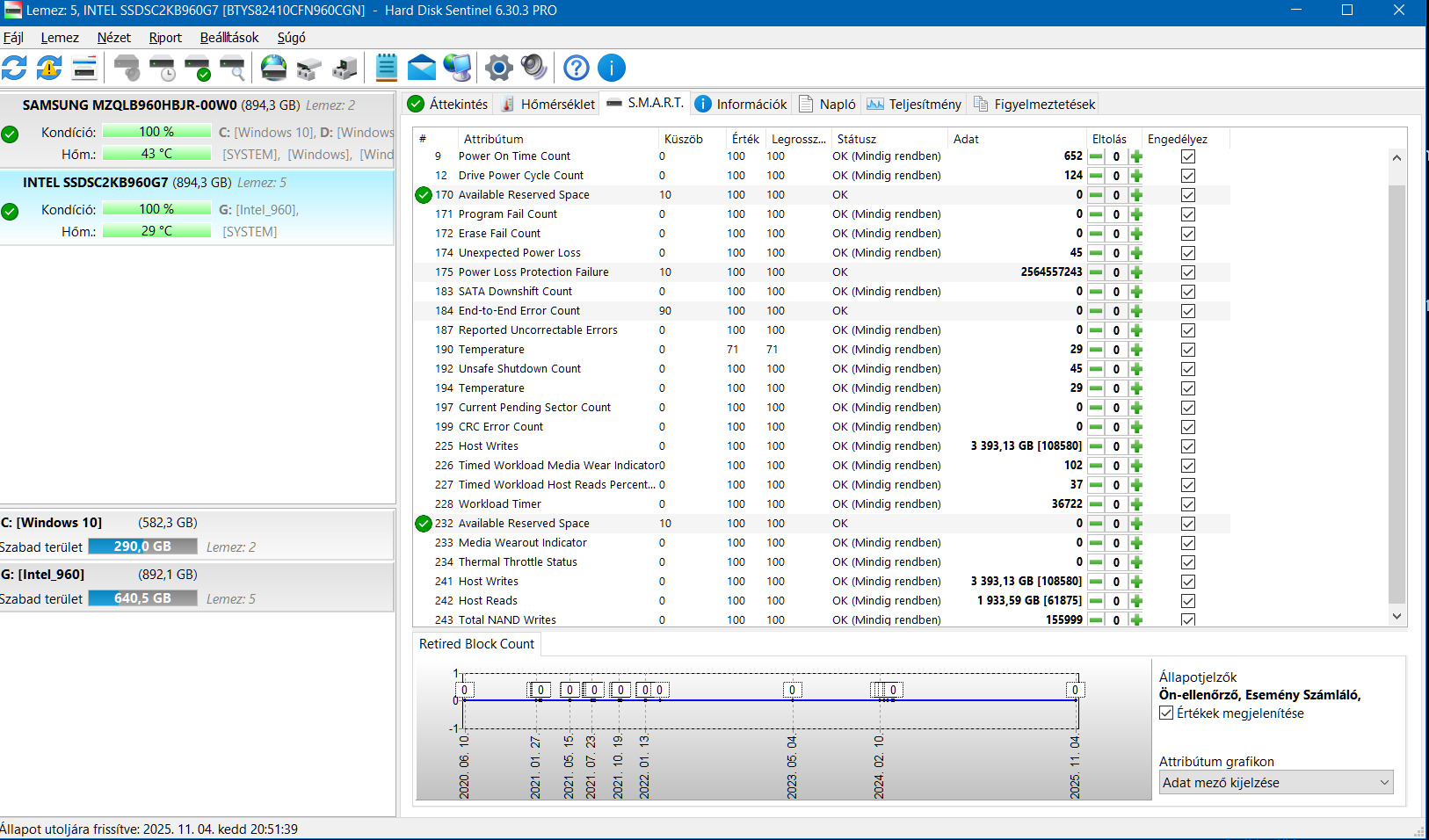
Task: Click the blue notepad toolbar icon
Action: [x=387, y=68]
